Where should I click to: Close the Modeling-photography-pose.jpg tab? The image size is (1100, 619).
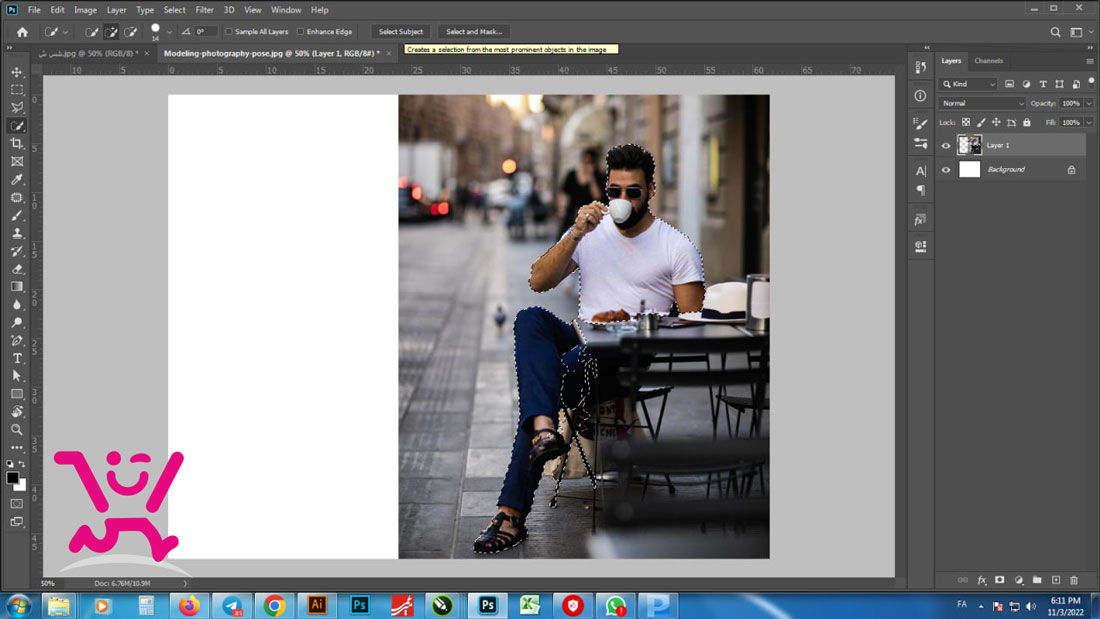tap(389, 53)
